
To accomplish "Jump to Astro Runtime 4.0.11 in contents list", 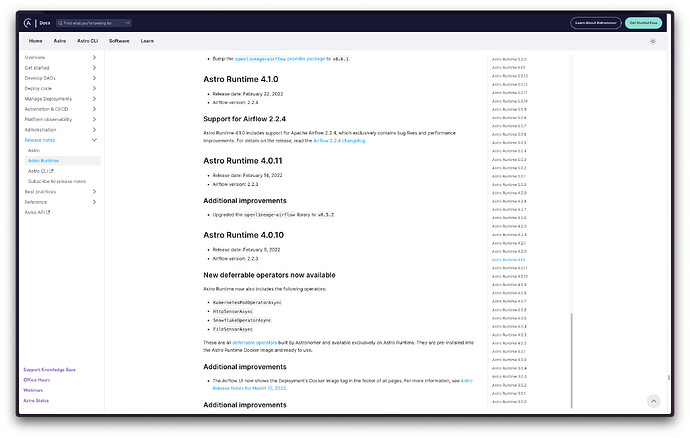I will click(x=510, y=268).
